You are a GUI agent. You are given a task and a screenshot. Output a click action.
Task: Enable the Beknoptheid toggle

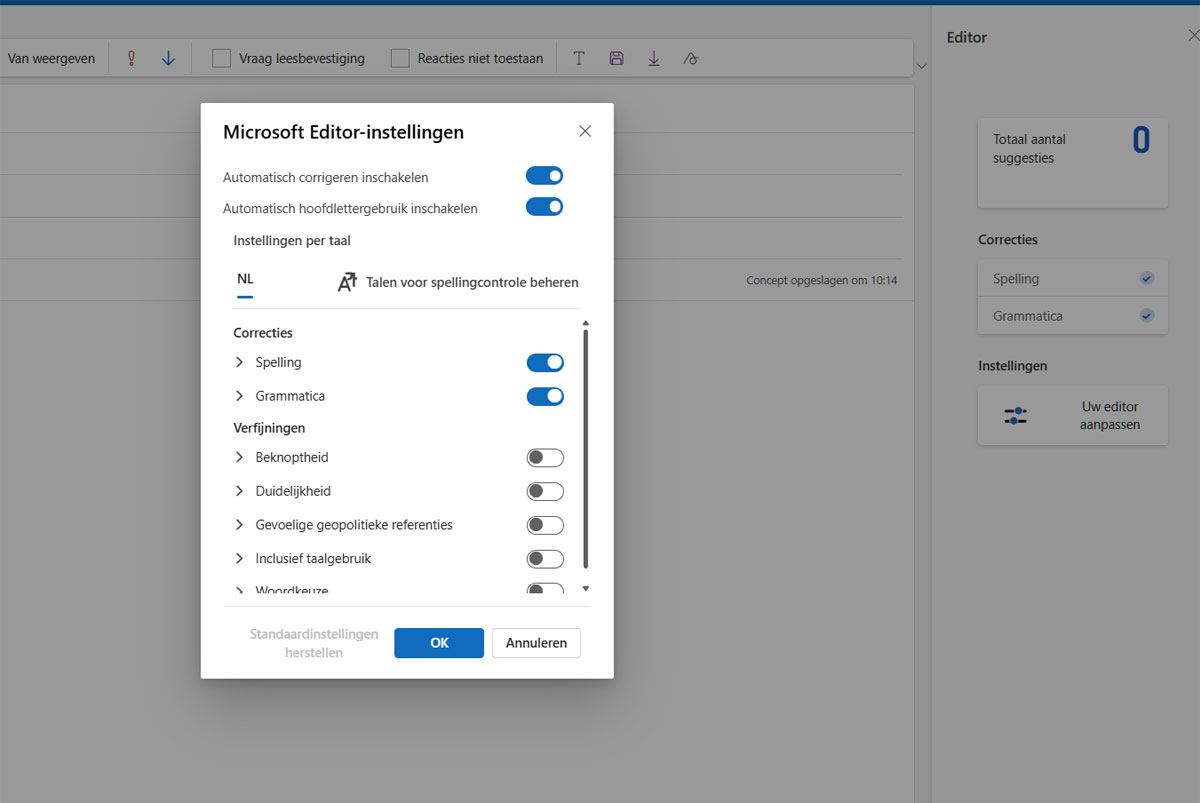click(x=545, y=458)
